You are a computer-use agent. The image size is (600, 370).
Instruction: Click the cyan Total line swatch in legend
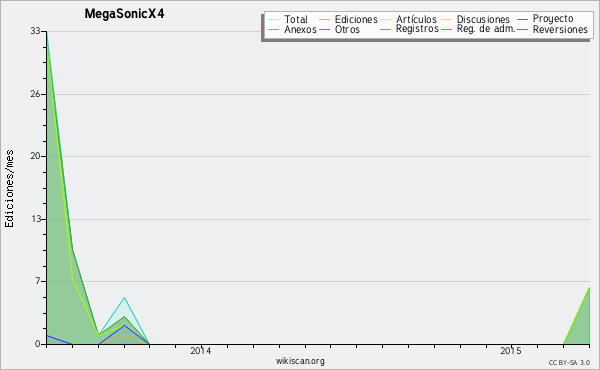click(274, 20)
